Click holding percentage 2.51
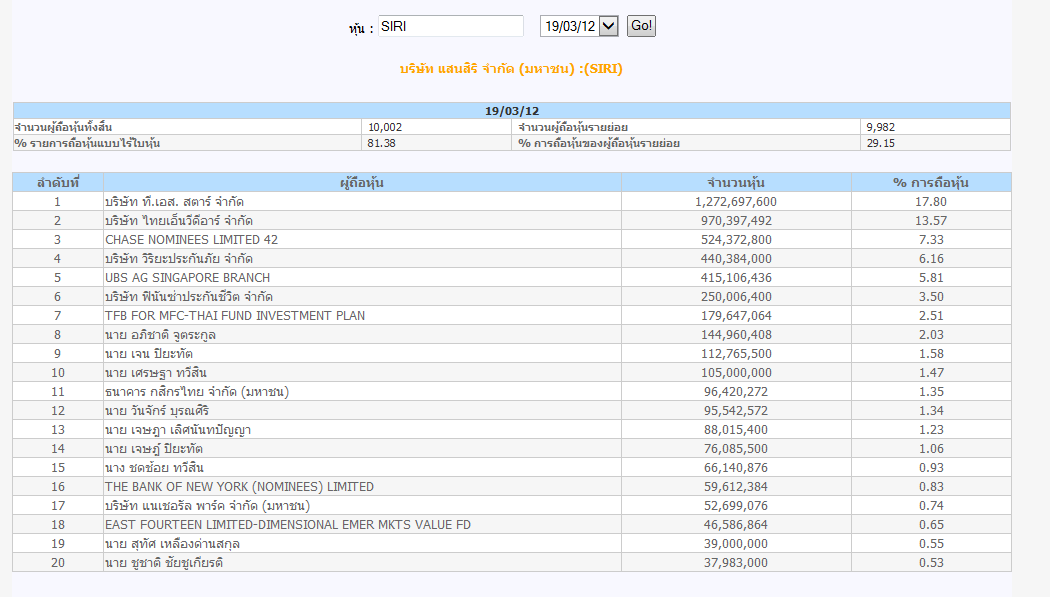 pyautogui.click(x=931, y=316)
